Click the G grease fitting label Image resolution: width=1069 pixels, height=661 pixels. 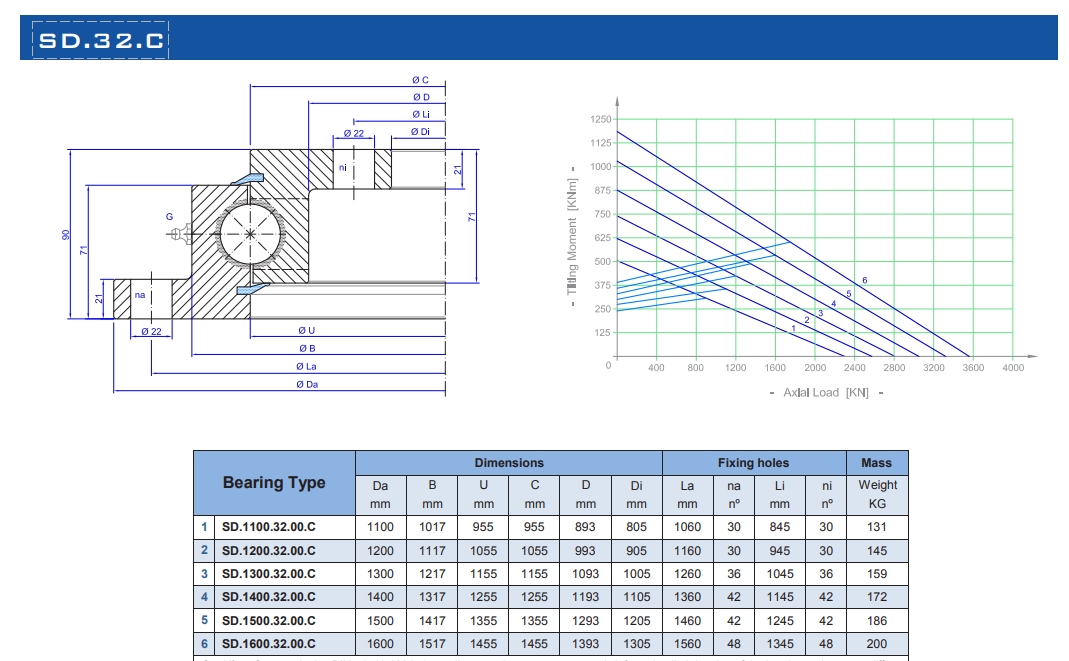[169, 217]
